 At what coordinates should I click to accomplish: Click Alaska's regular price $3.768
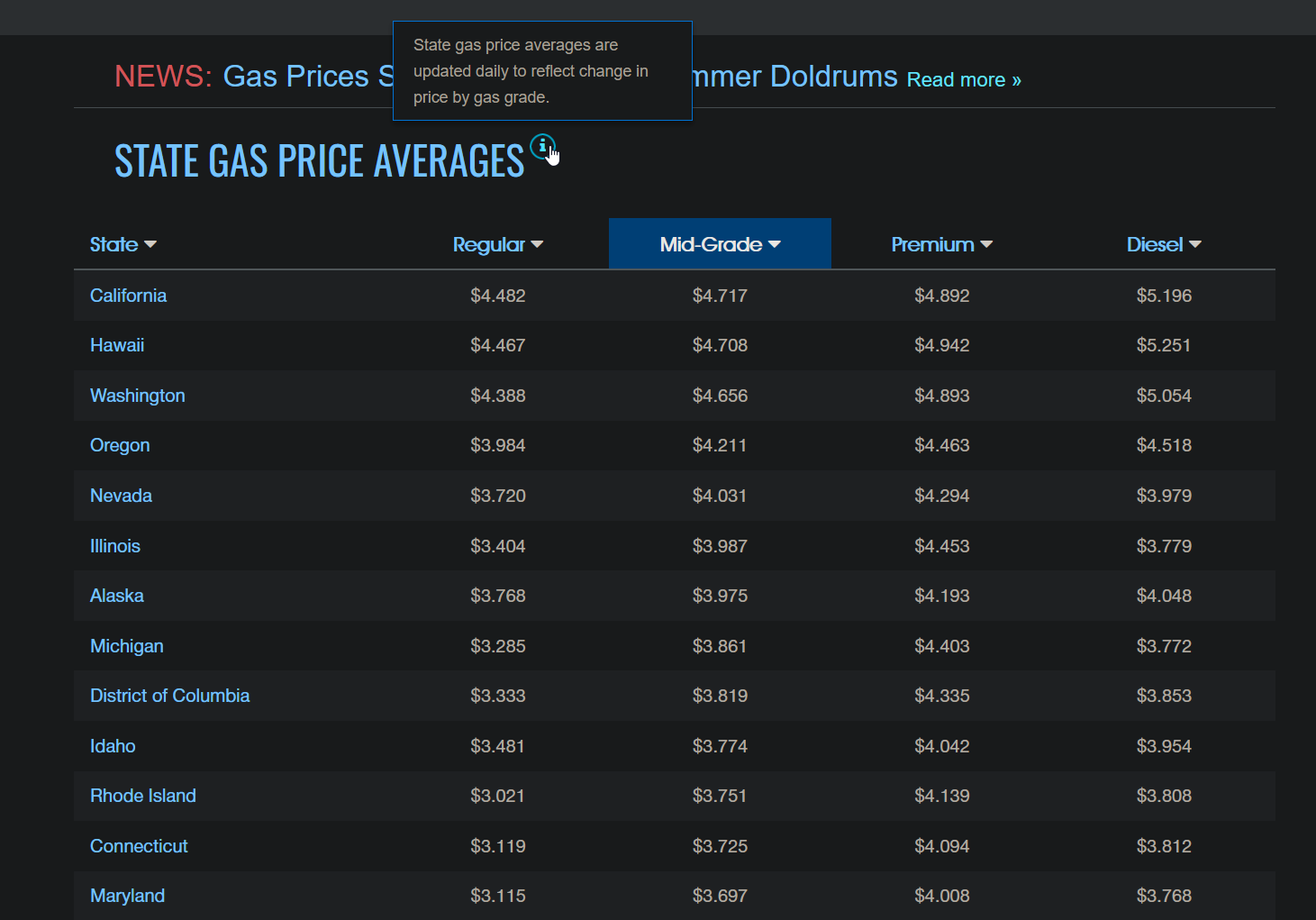498,596
